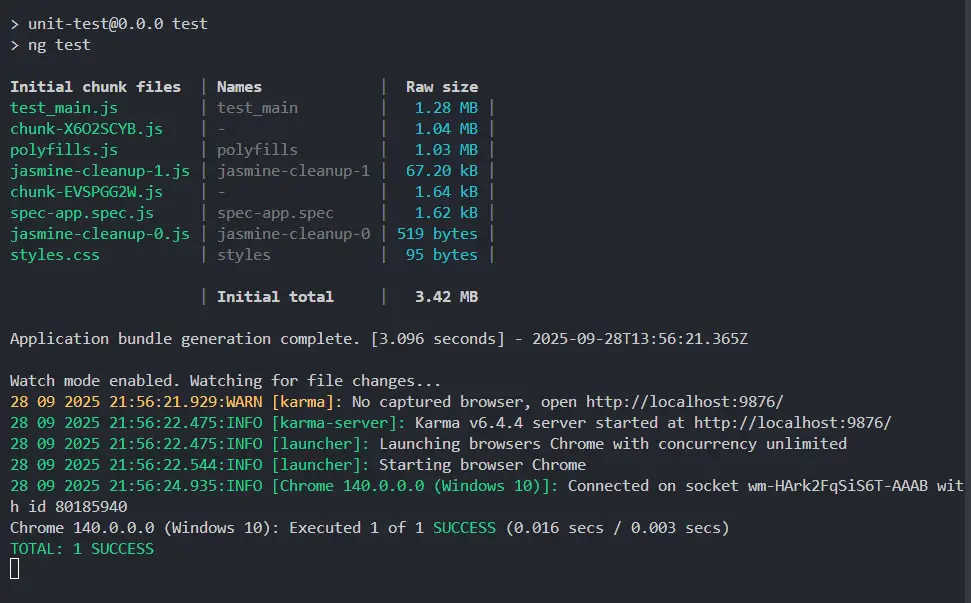Click the "ng test" command text

(59, 45)
